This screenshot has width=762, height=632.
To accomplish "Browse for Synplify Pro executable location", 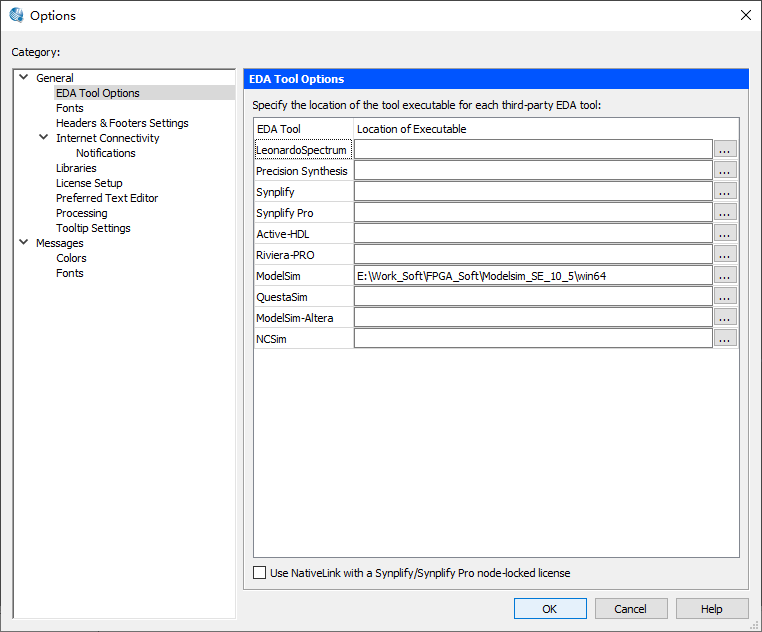I will [725, 212].
